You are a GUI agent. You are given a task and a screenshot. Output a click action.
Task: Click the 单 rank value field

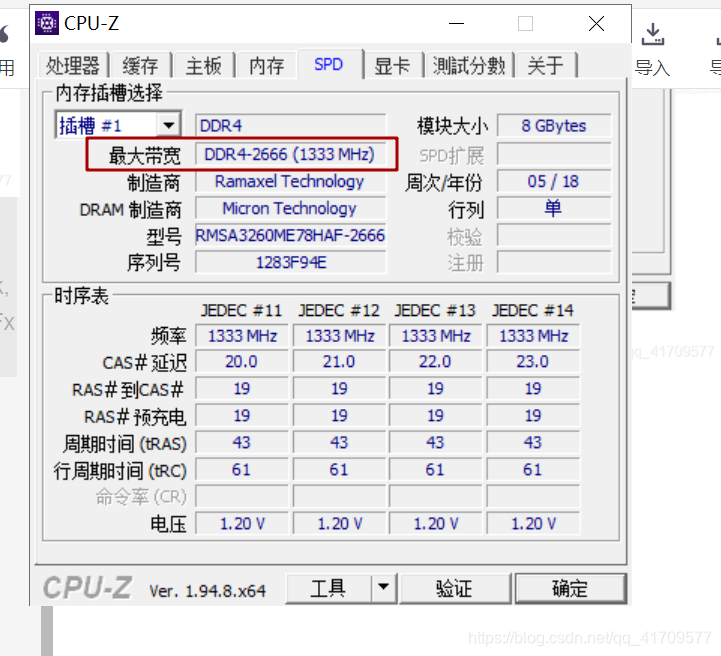pyautogui.click(x=554, y=208)
